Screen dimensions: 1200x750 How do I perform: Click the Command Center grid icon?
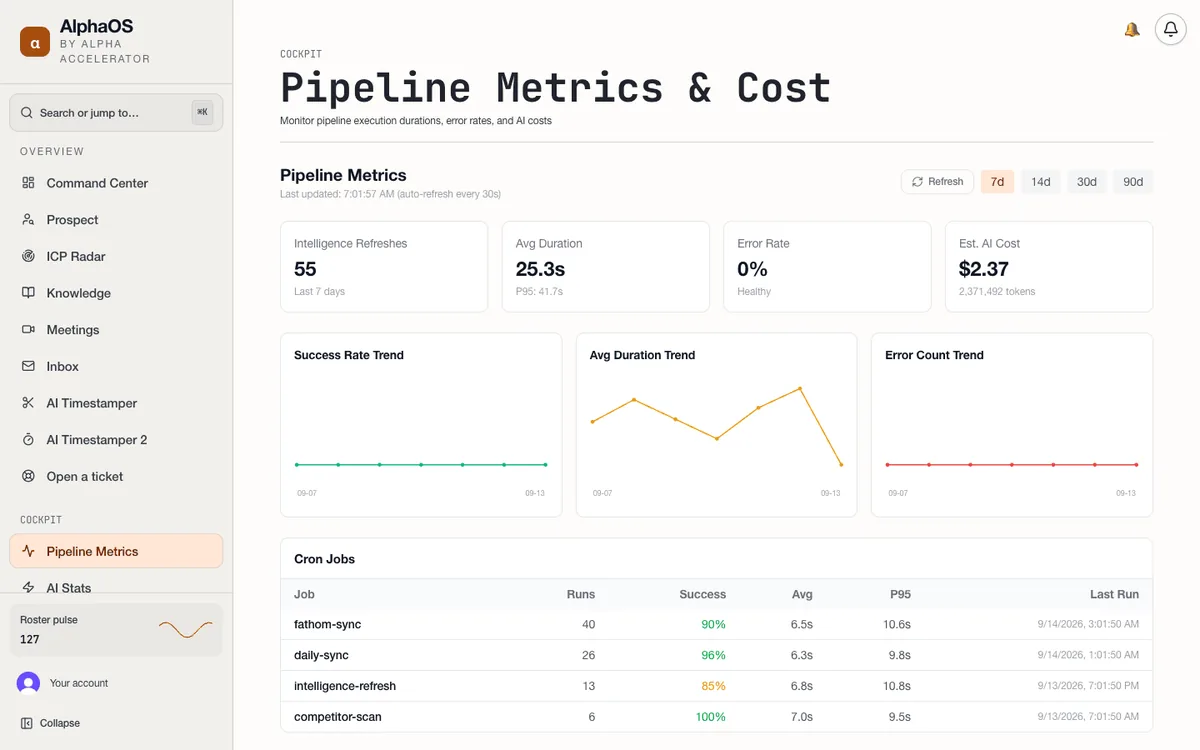pos(28,183)
